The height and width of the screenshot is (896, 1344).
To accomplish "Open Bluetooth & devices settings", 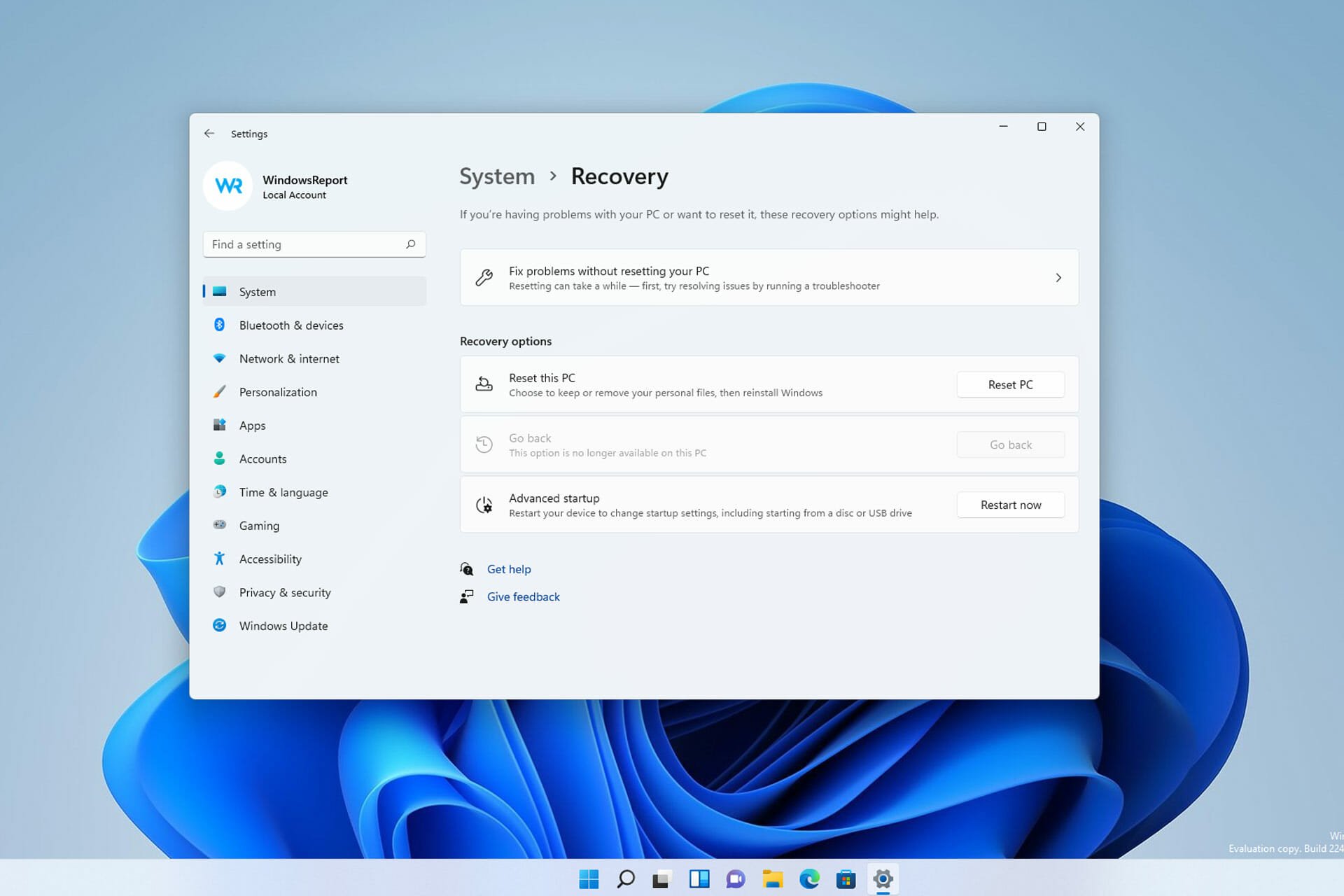I will (x=314, y=325).
